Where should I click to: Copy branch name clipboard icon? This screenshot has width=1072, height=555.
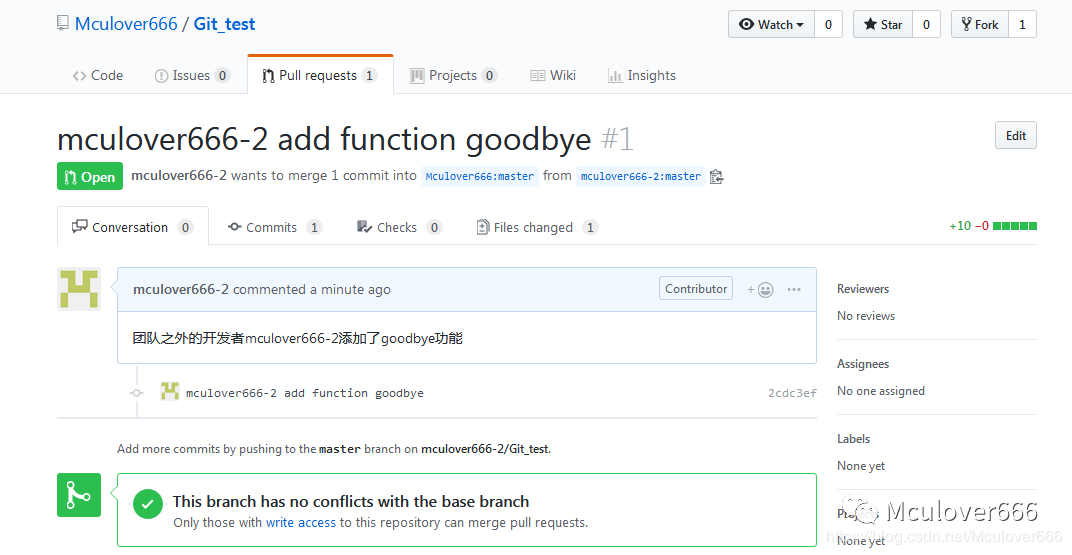[x=716, y=177]
